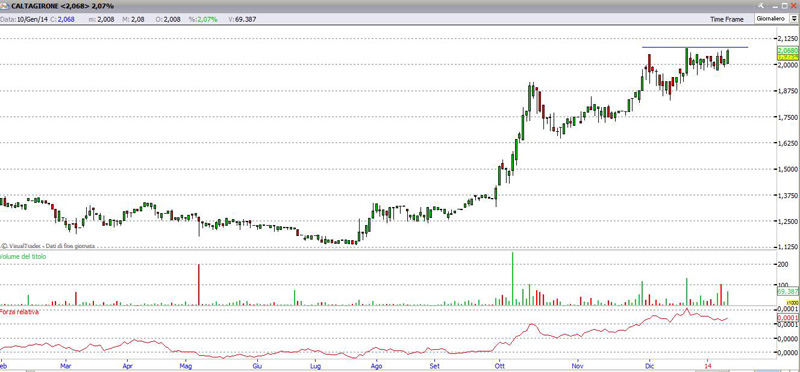Click the Giu month label on time axis
This screenshot has width=800, height=372.
[258, 366]
